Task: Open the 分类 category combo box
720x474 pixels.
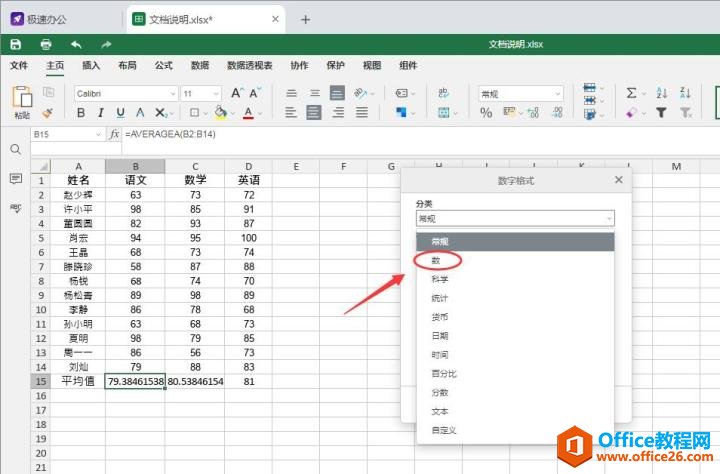Action: [x=515, y=219]
